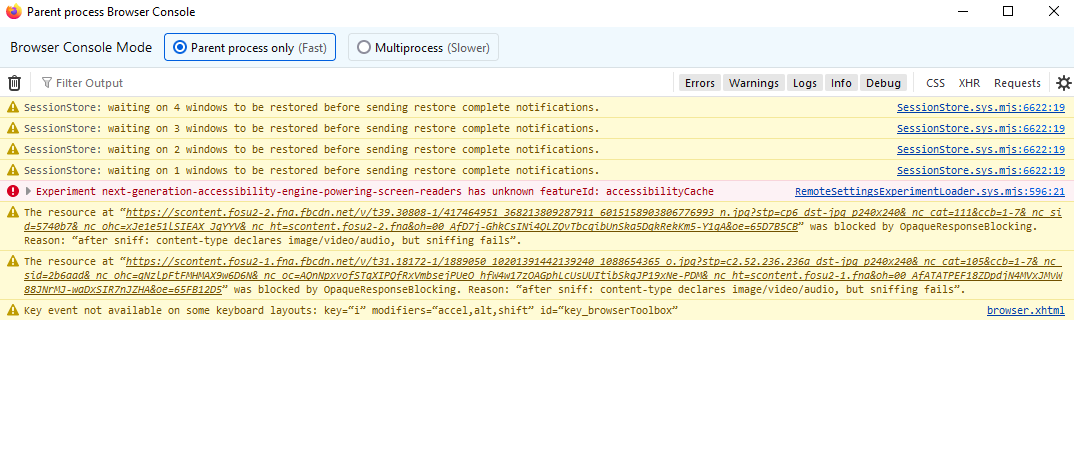The height and width of the screenshot is (456, 1074).
Task: Toggle the Debug filter
Action: (x=884, y=83)
